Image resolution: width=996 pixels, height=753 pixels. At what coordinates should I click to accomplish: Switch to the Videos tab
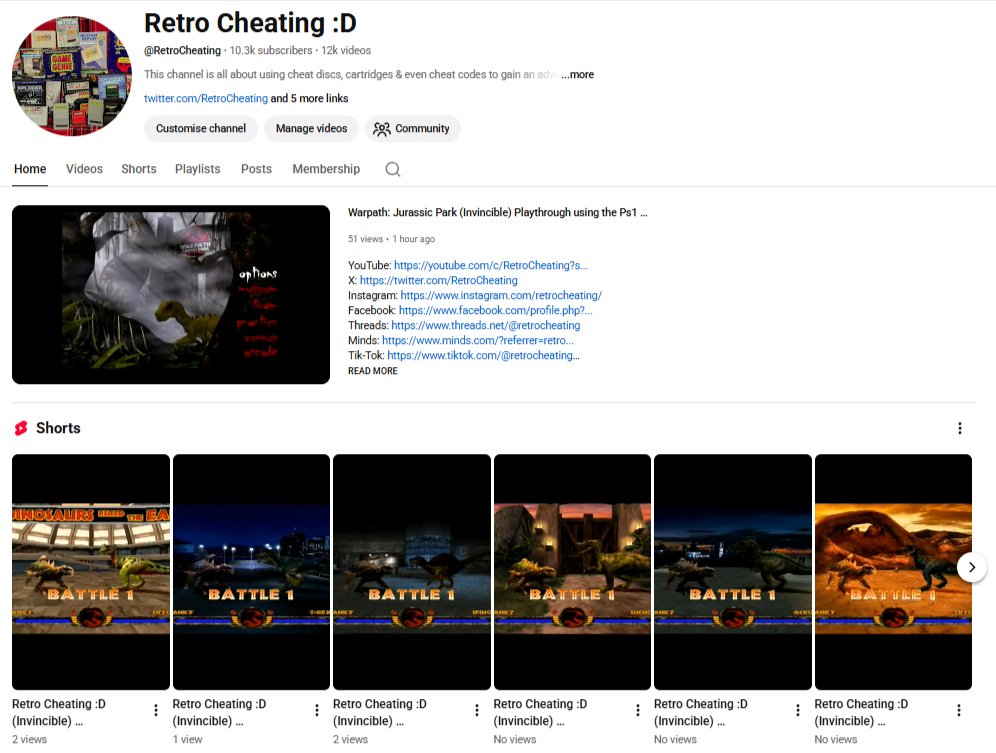coord(84,169)
